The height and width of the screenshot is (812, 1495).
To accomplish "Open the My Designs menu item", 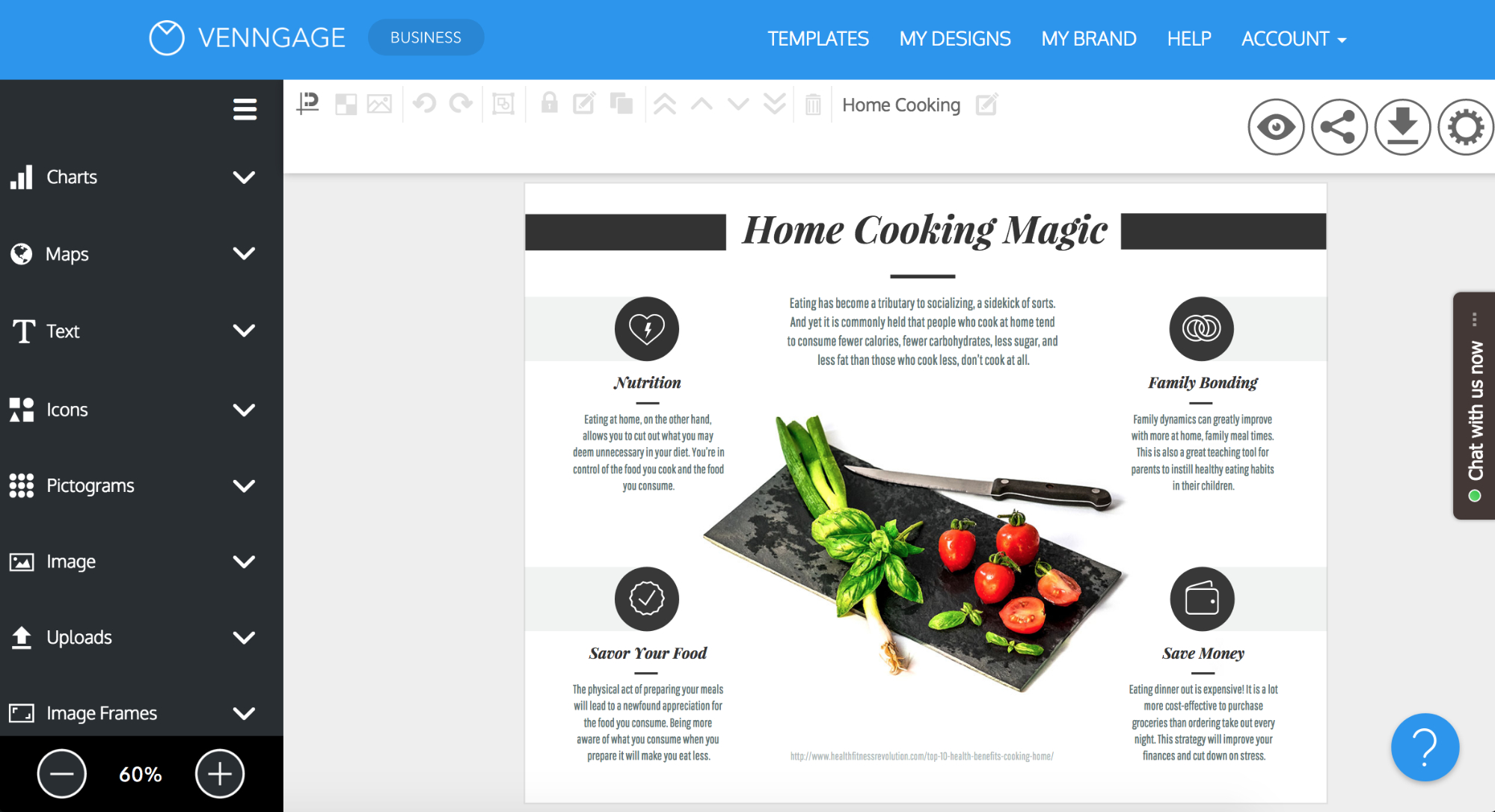I will coord(954,38).
